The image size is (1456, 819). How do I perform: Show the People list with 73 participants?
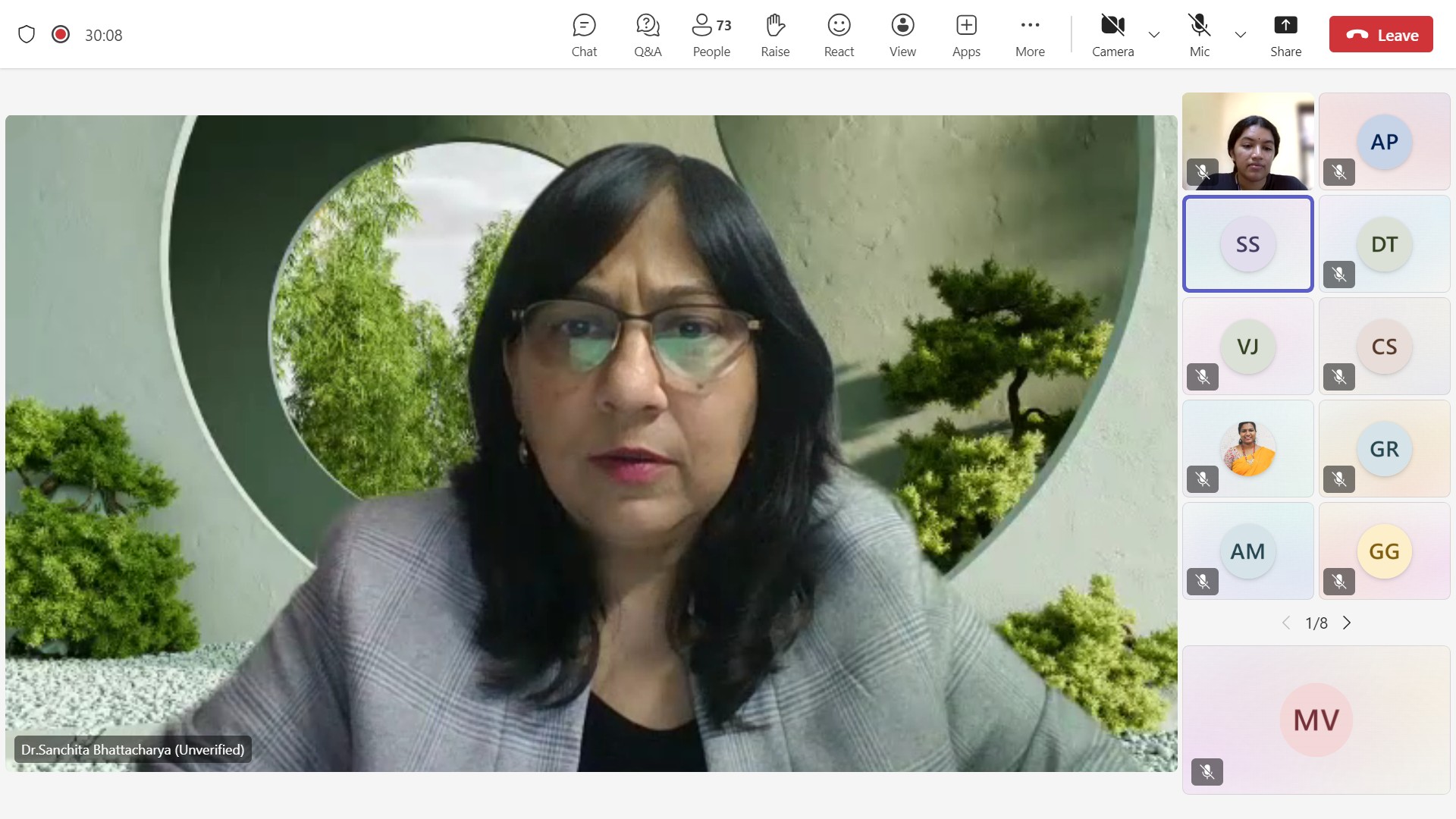pyautogui.click(x=711, y=35)
